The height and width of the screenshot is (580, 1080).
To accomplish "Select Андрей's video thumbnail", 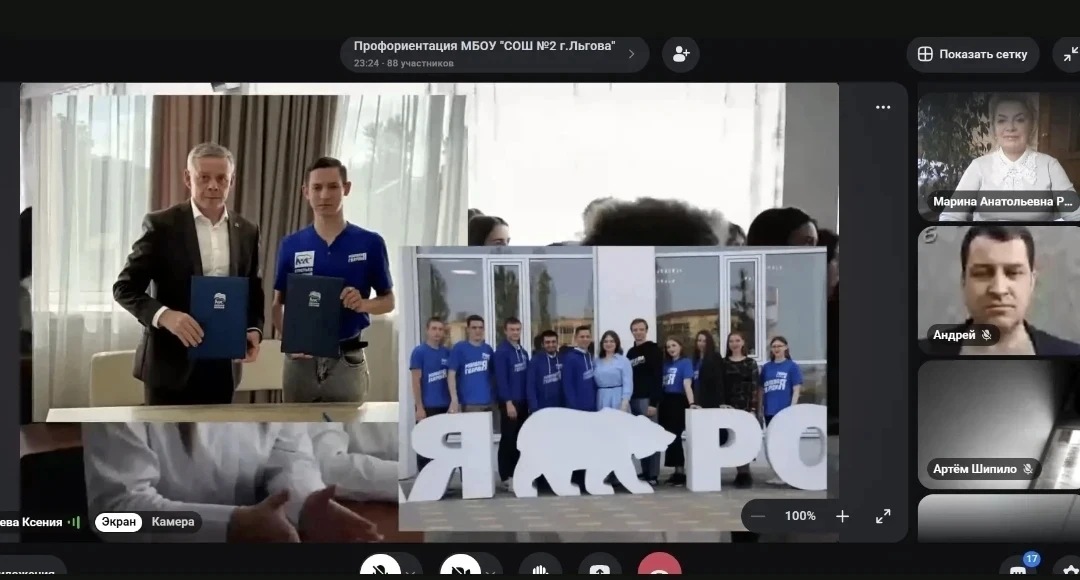I will (x=999, y=290).
